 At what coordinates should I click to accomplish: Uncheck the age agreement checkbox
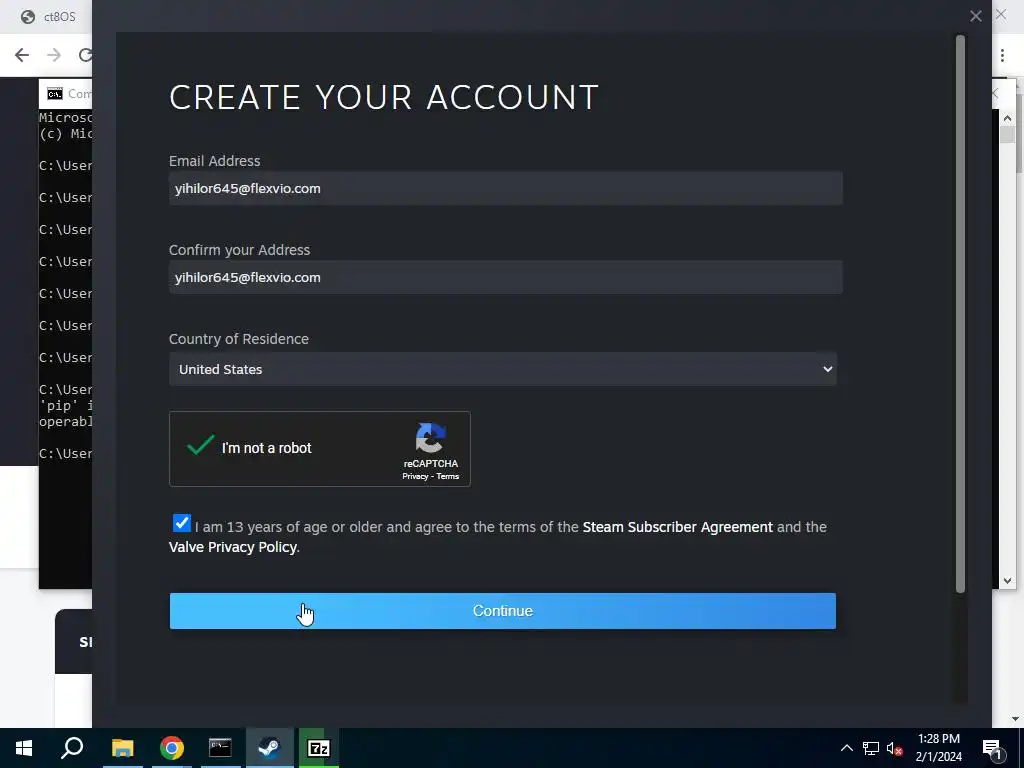pyautogui.click(x=182, y=523)
